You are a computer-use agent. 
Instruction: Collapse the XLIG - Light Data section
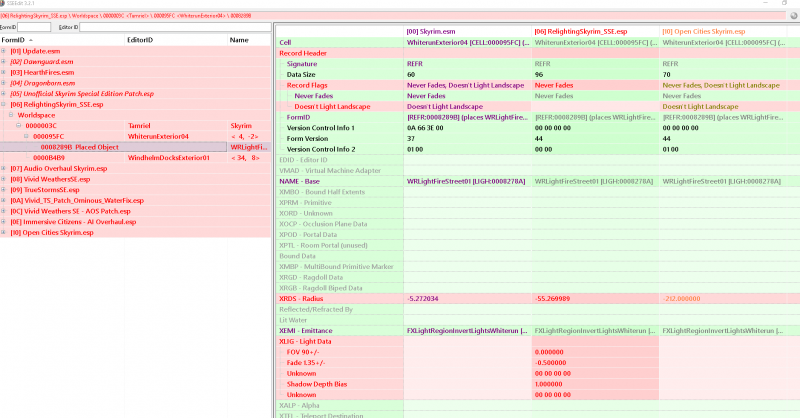(305, 341)
